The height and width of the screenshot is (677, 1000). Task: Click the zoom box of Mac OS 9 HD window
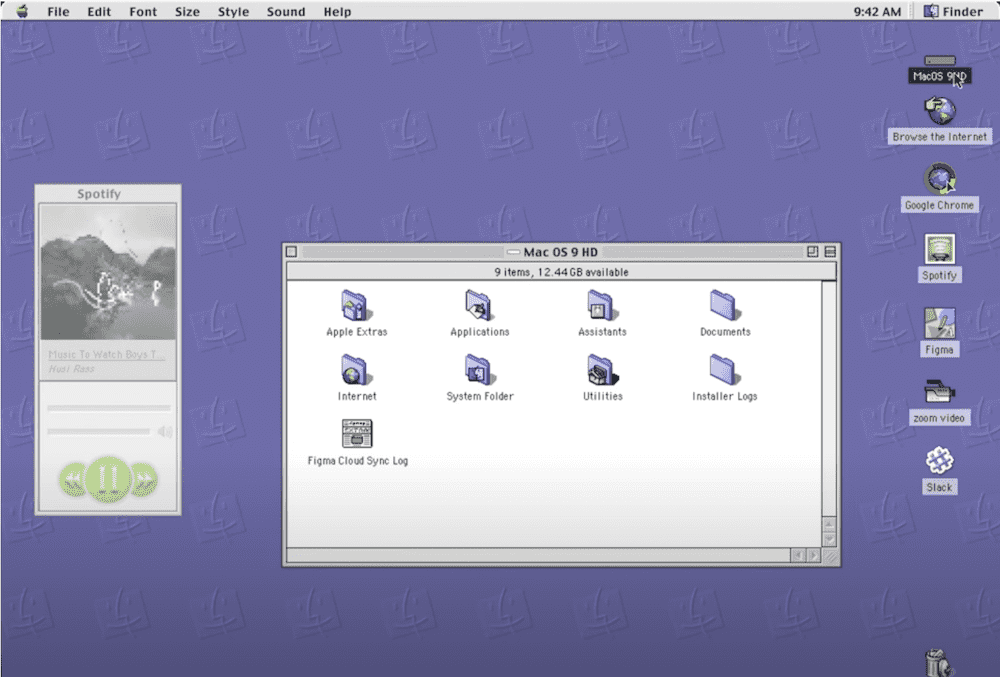[812, 252]
